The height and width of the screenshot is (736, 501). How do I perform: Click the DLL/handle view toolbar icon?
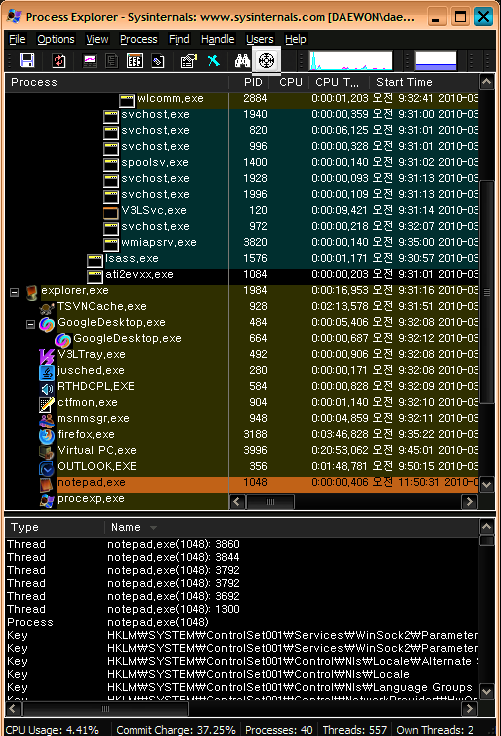tap(158, 61)
